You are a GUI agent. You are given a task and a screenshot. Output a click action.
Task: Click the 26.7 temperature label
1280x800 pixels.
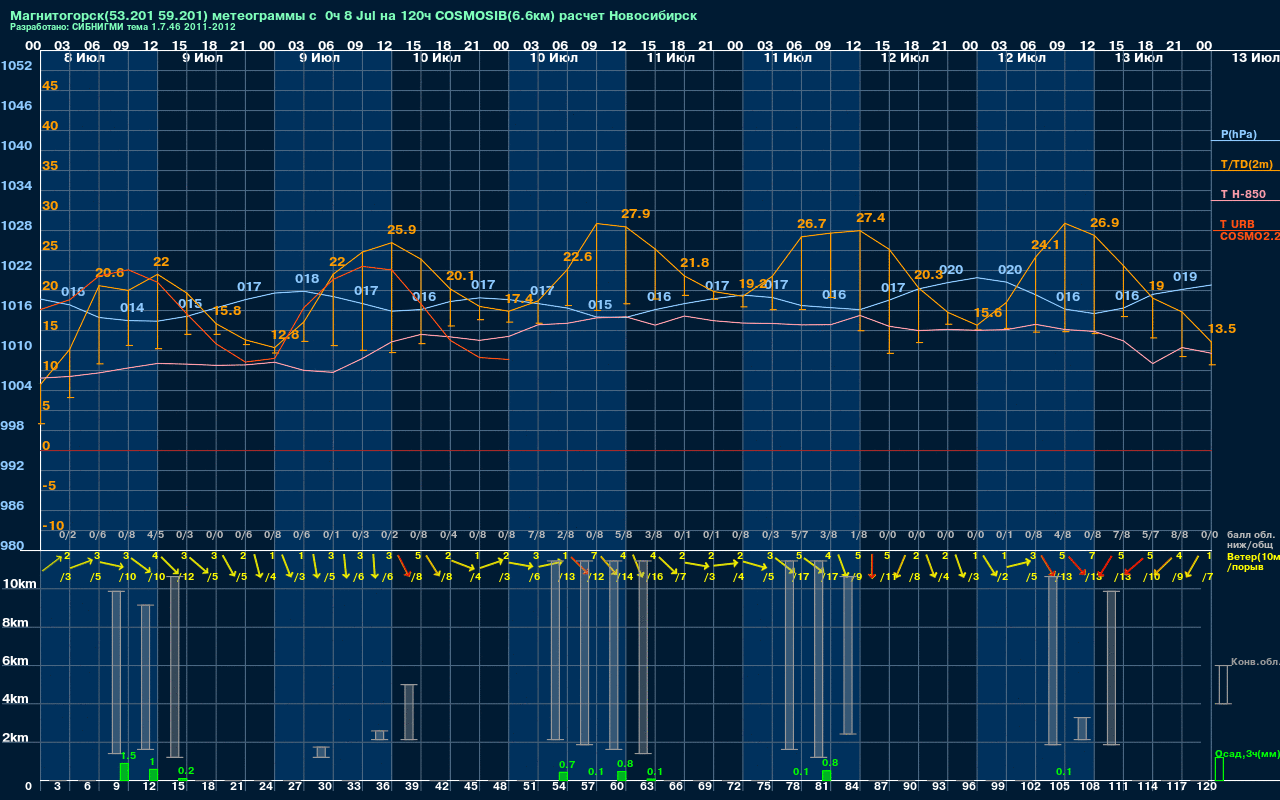click(x=812, y=224)
